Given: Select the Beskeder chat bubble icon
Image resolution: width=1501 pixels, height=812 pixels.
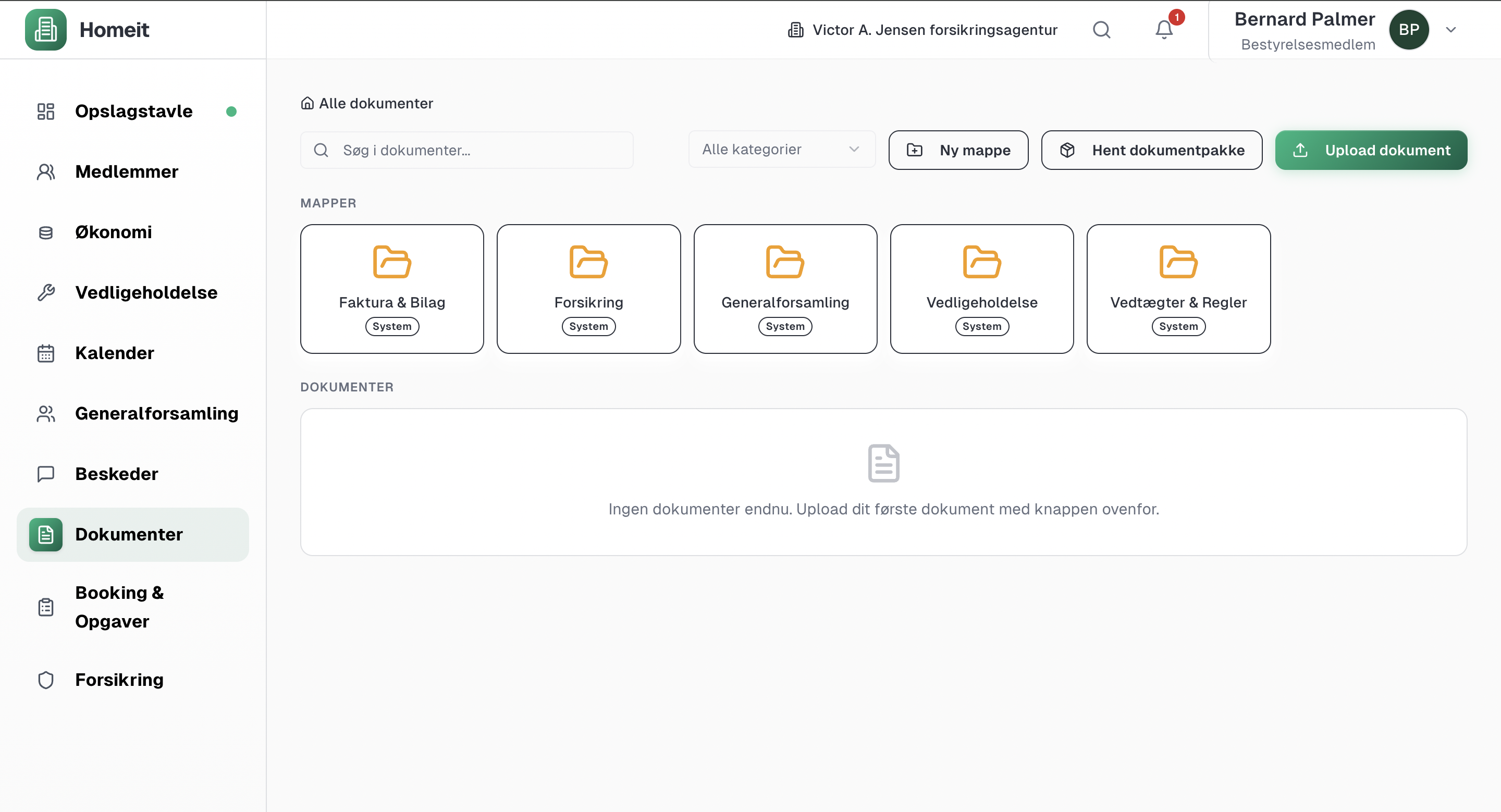Looking at the screenshot, I should tap(45, 474).
